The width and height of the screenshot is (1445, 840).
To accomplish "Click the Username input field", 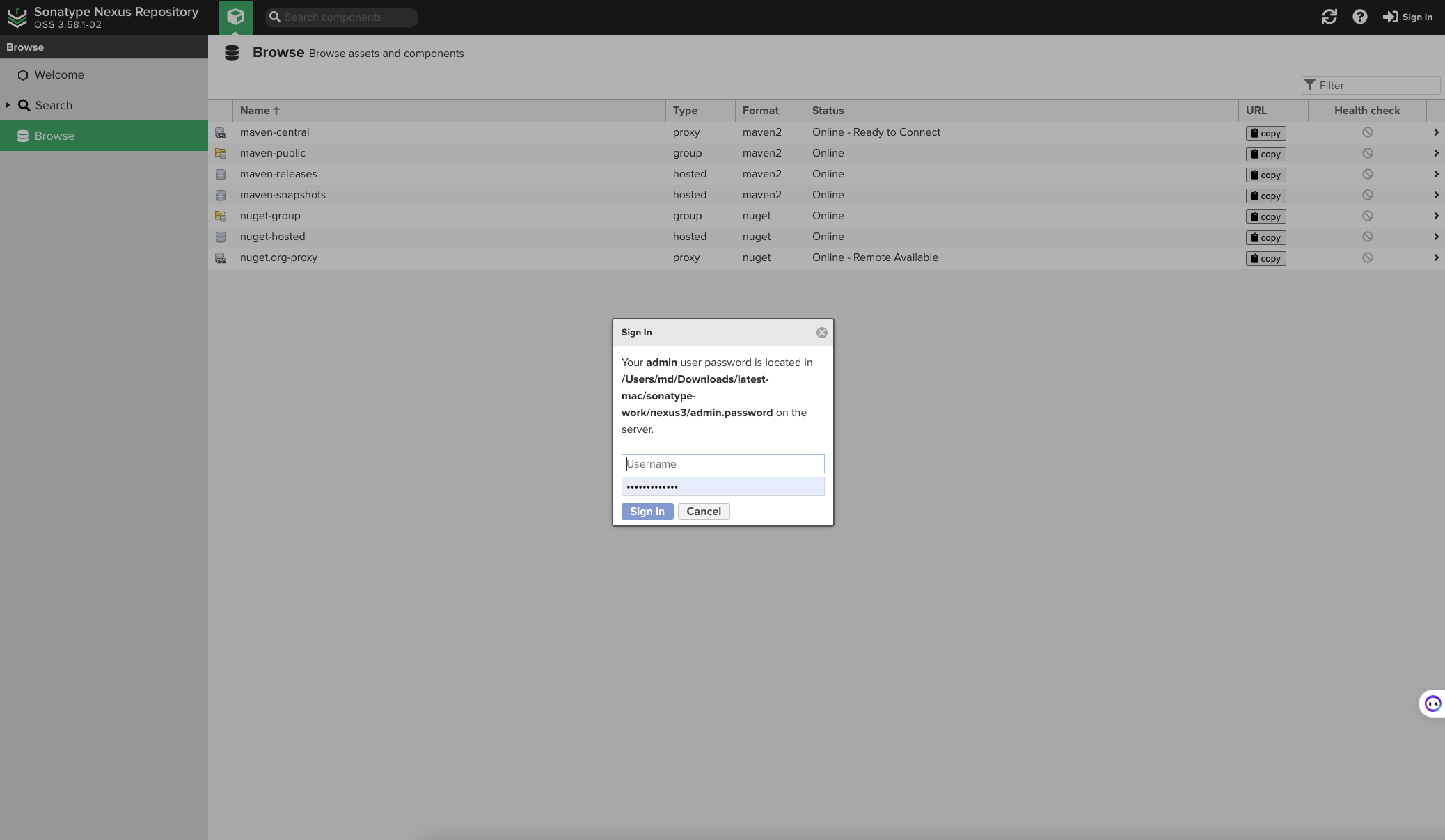I will tap(722, 464).
